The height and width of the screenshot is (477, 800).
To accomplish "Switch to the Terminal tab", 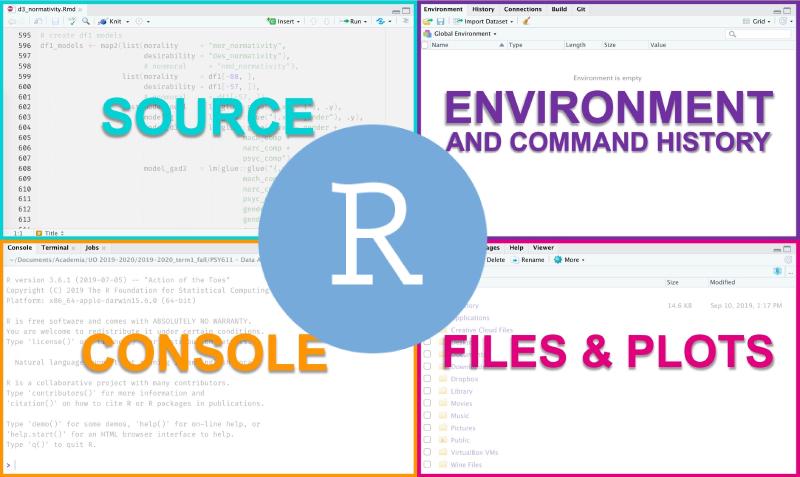I will [x=55, y=247].
